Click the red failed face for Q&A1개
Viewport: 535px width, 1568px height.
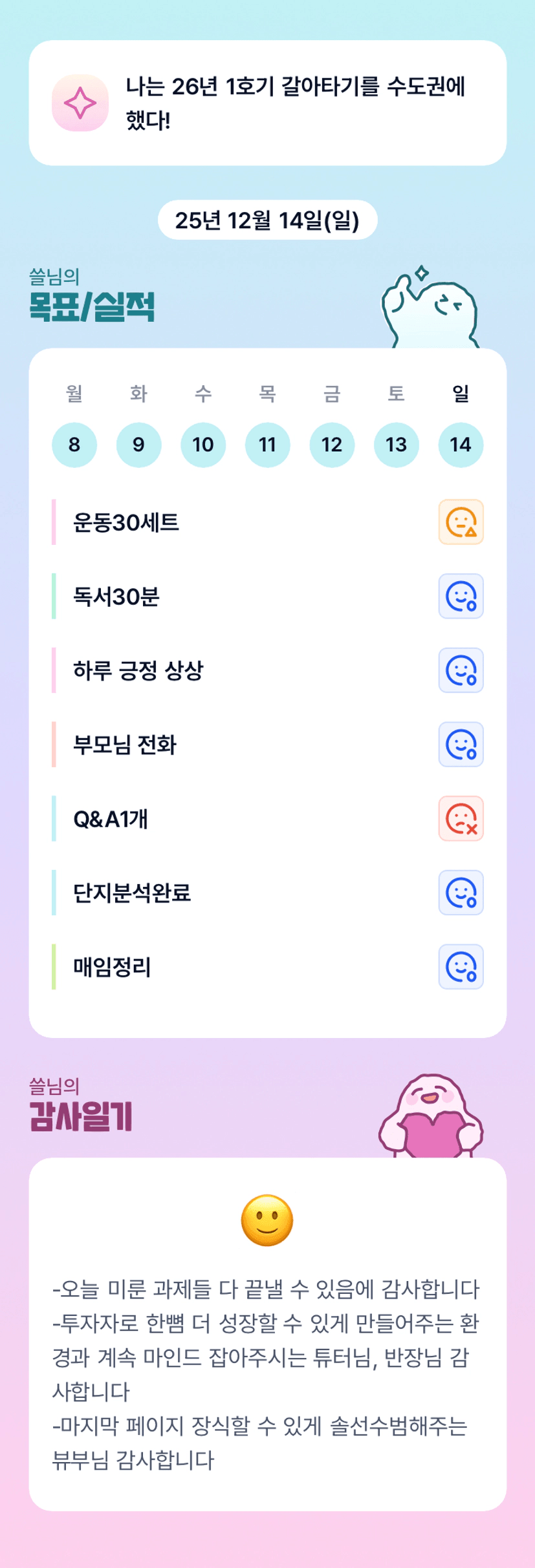pyautogui.click(x=461, y=818)
